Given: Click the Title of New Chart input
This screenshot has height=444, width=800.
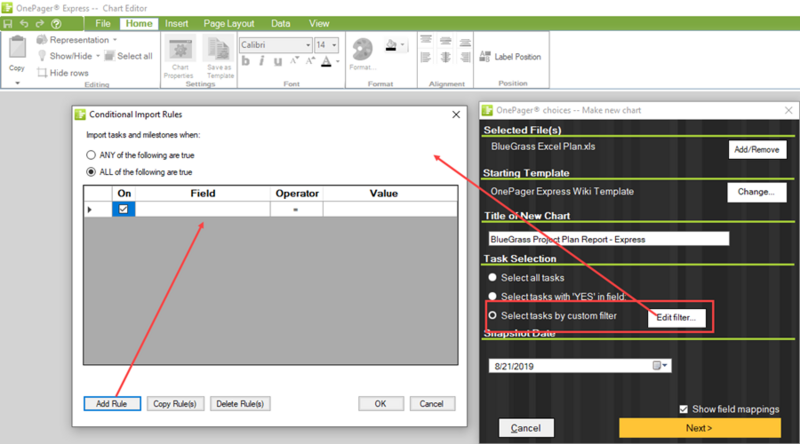Looking at the screenshot, I should (609, 239).
